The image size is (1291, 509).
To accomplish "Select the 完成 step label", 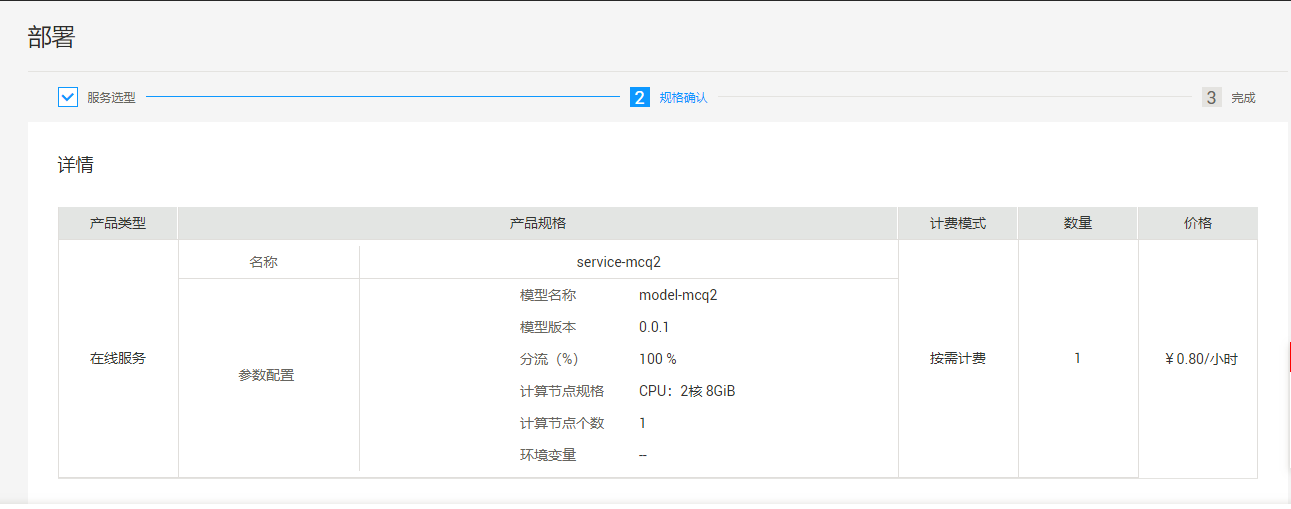I will tap(1243, 98).
